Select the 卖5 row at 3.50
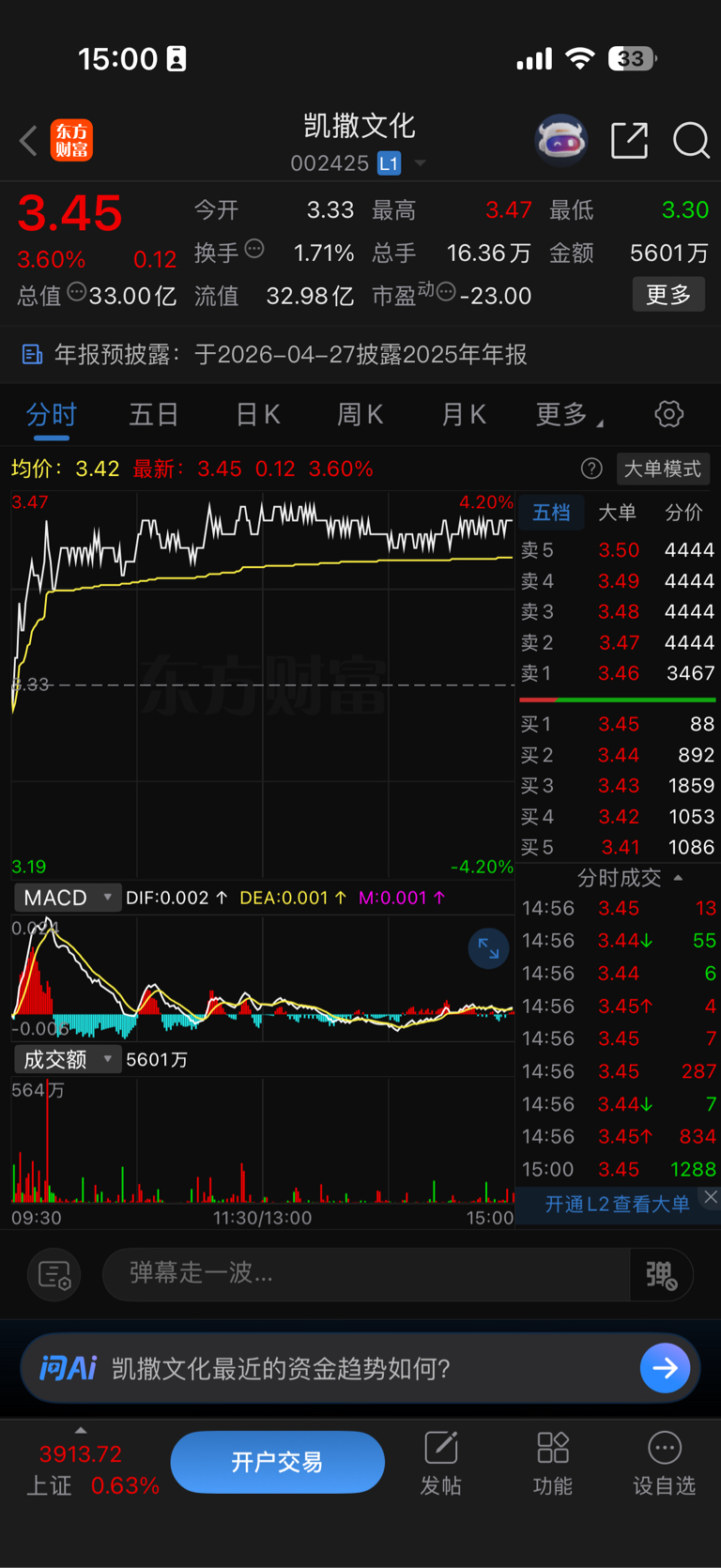 coord(618,550)
